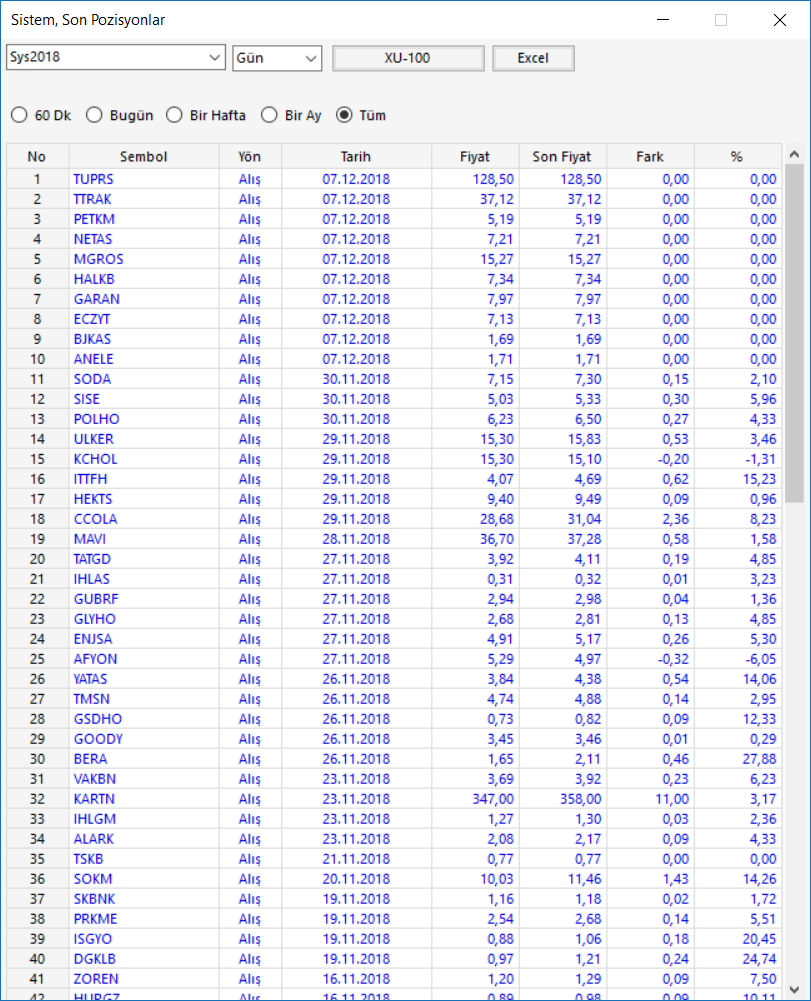Click the TATGD symbol
The width and height of the screenshot is (811, 1001).
click(x=92, y=559)
